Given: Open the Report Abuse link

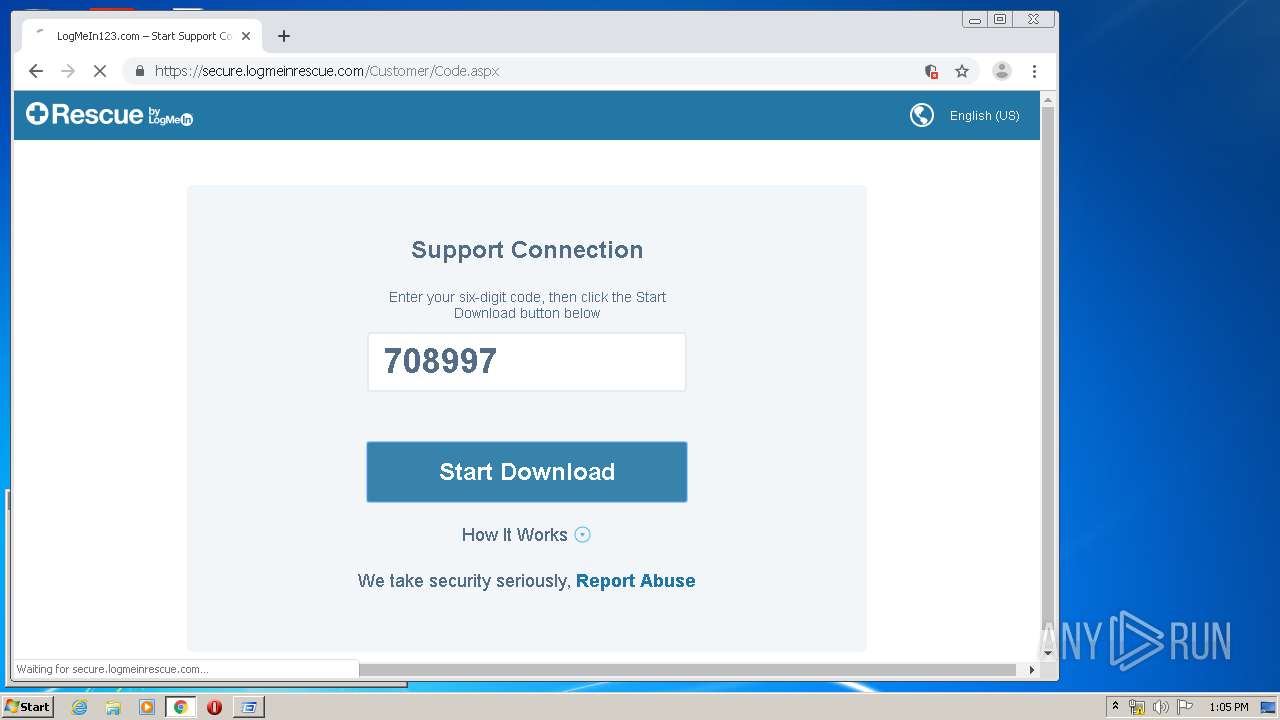Looking at the screenshot, I should (635, 581).
